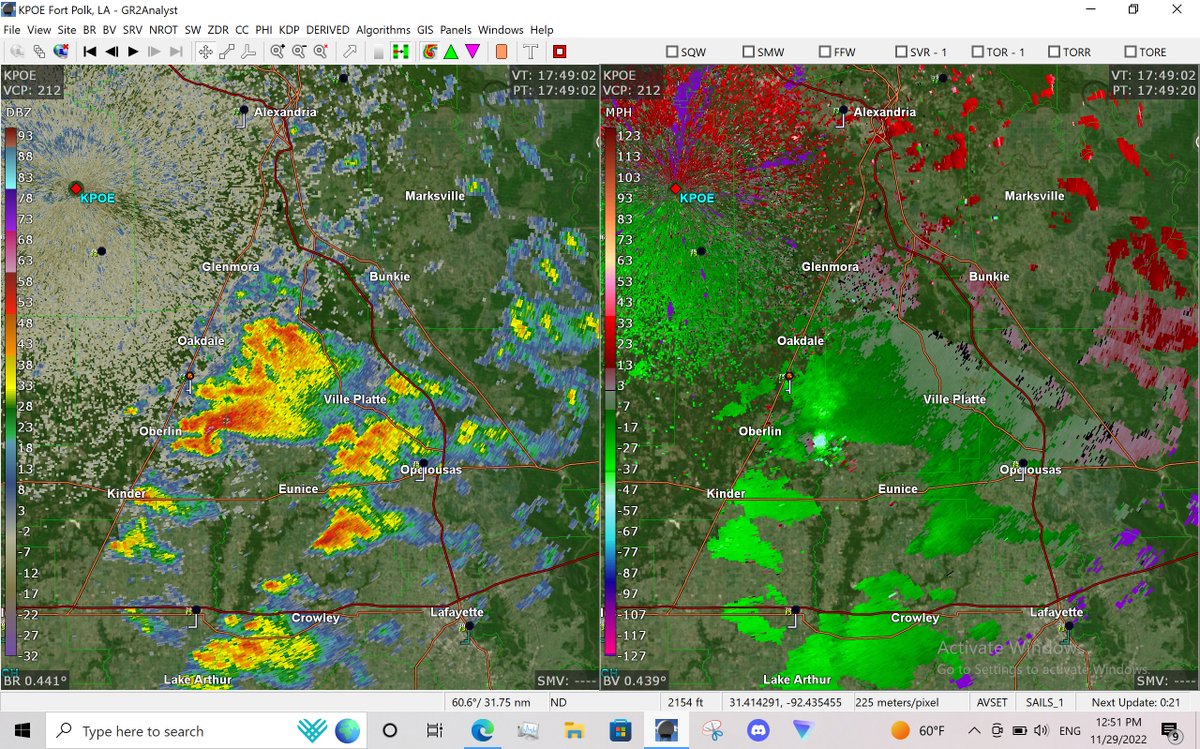Open the GIS menu
Screen dimensions: 1200x749
pos(424,29)
